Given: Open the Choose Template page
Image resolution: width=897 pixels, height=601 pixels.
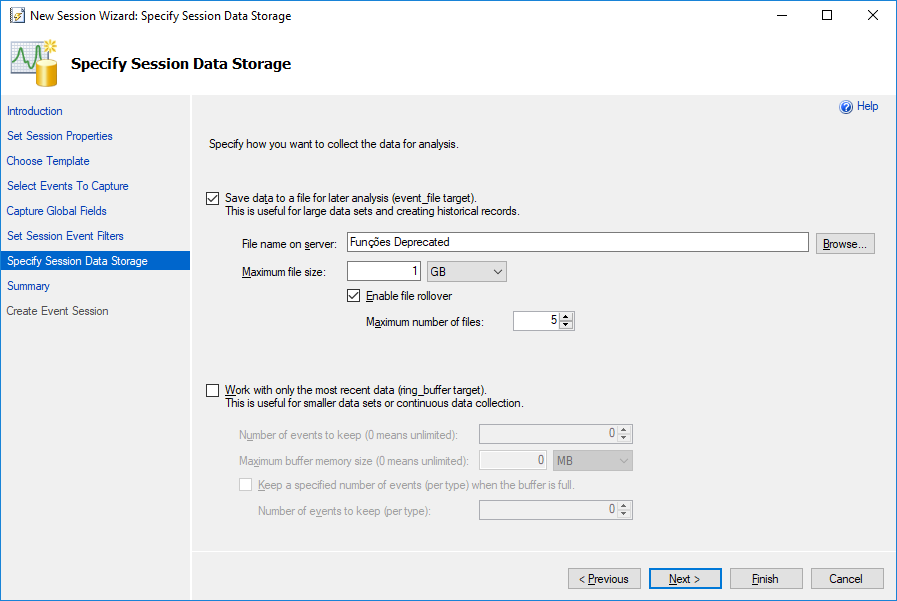Looking at the screenshot, I should pos(48,161).
